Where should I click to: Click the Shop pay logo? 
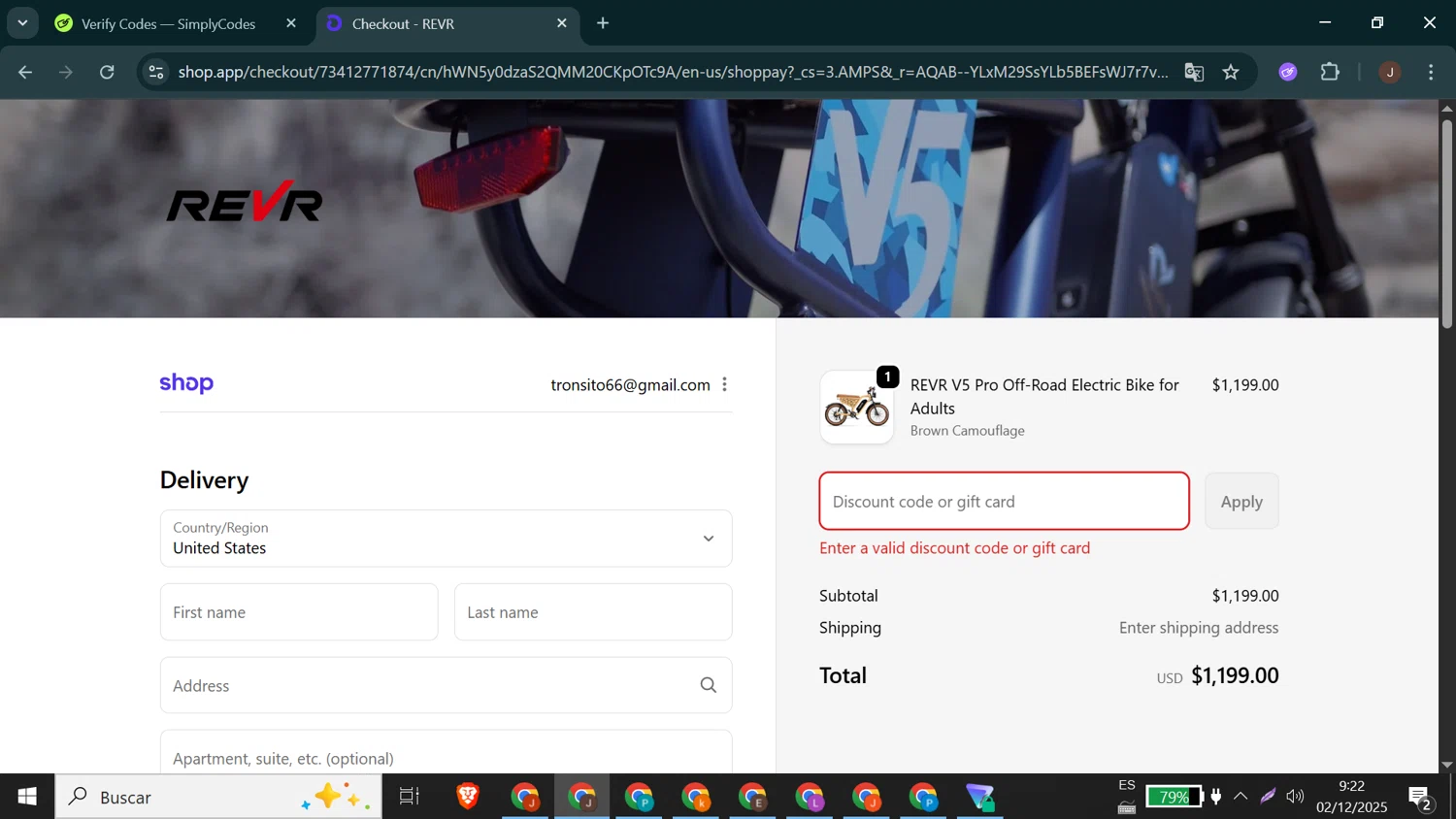point(186,383)
